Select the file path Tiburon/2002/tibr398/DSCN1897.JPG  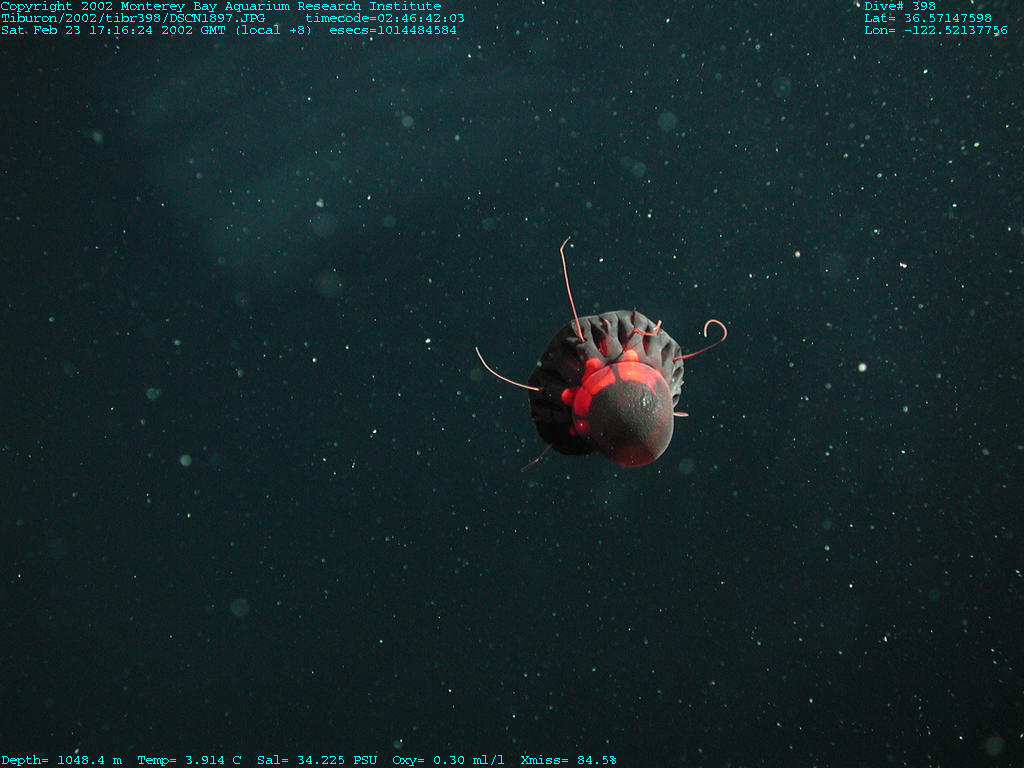(133, 18)
